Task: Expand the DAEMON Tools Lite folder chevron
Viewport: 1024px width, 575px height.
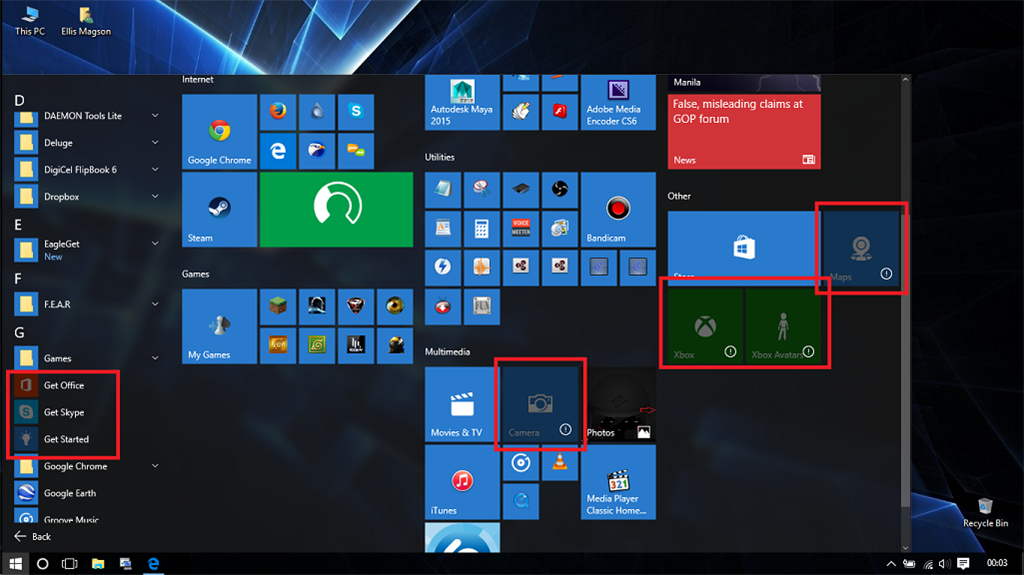Action: (x=155, y=116)
